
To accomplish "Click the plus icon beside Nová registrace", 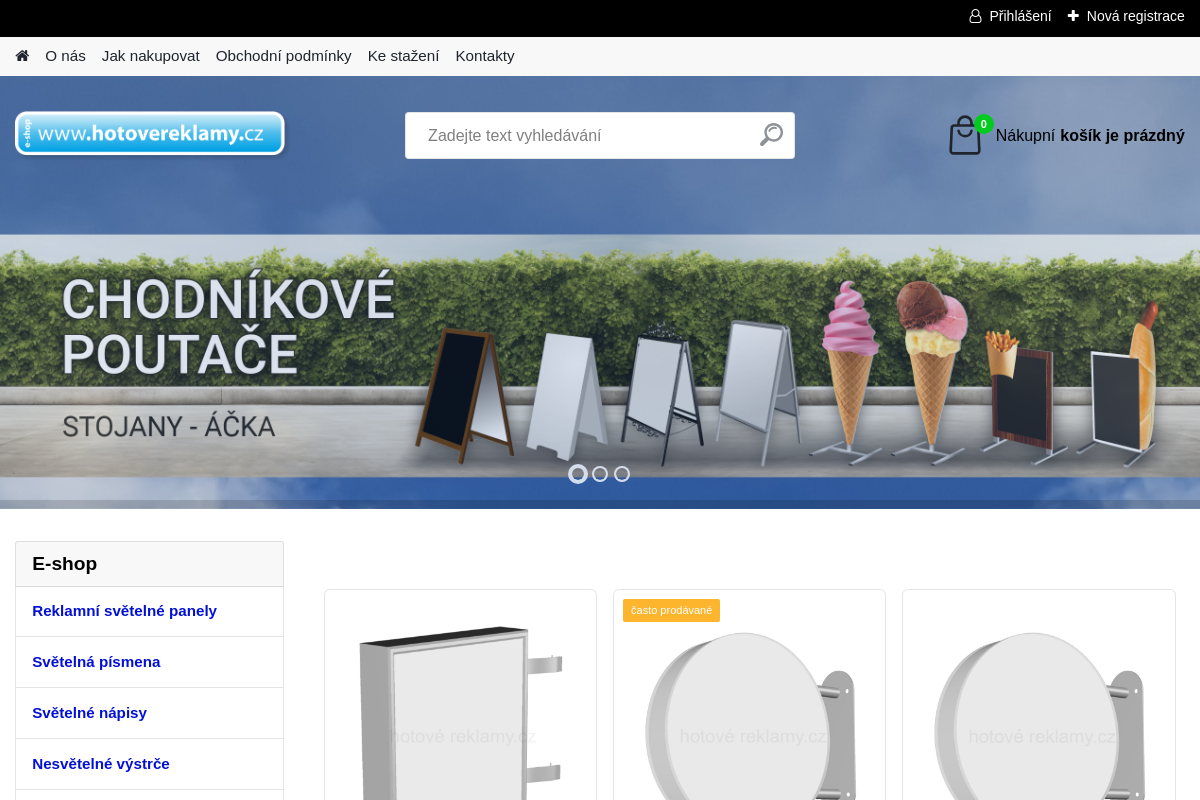I will pyautogui.click(x=1073, y=16).
